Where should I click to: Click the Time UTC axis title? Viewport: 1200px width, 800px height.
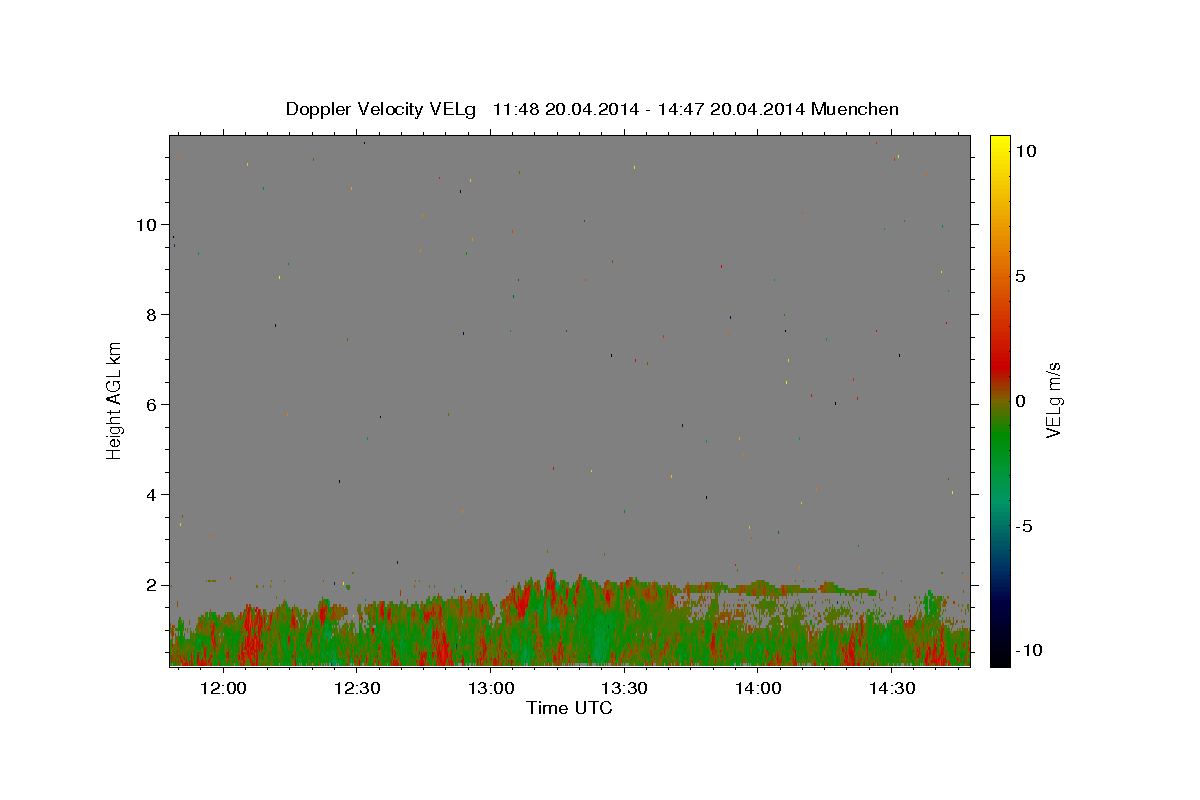(x=569, y=708)
